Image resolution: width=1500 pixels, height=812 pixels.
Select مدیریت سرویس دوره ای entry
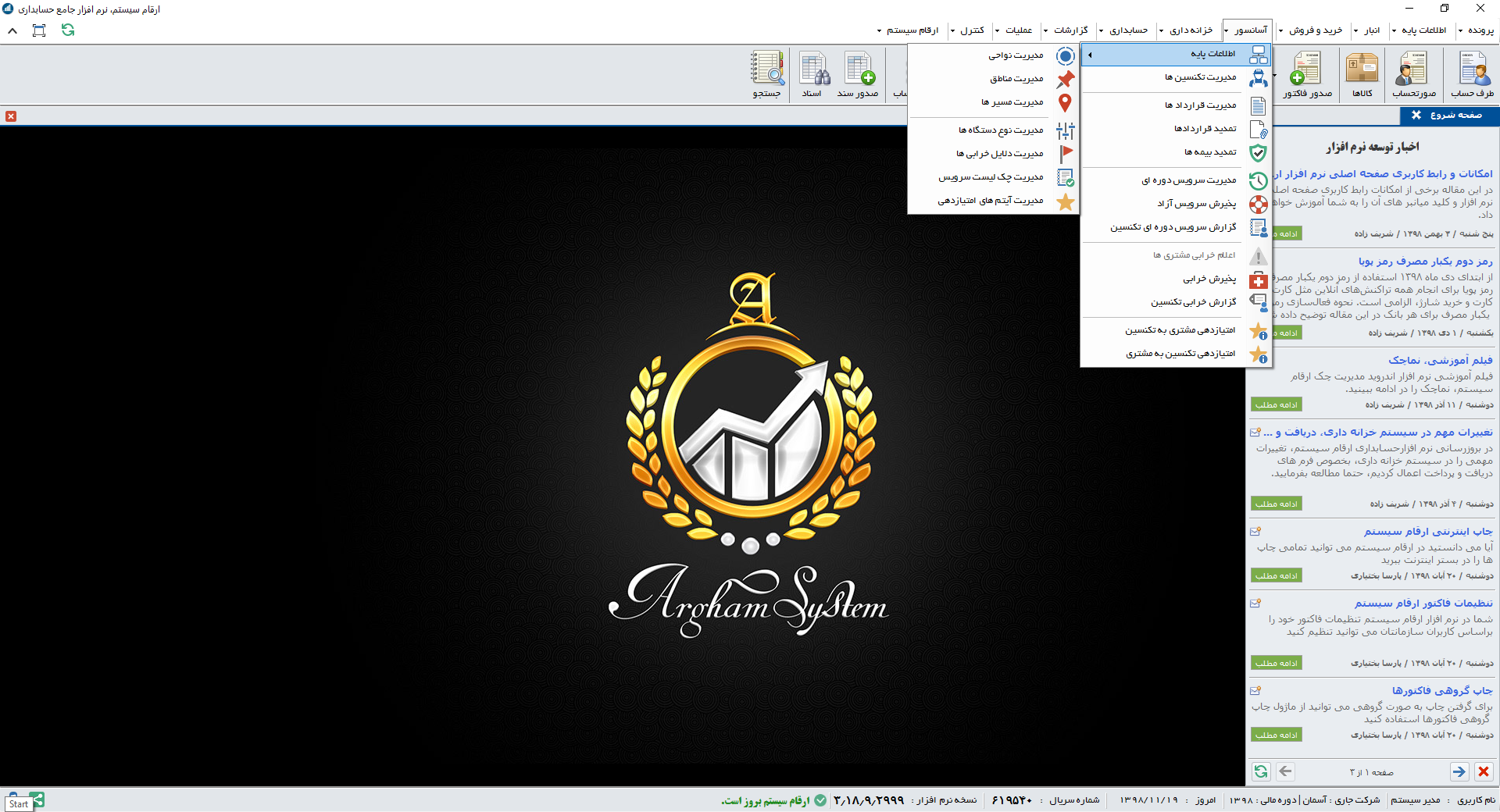1176,180
